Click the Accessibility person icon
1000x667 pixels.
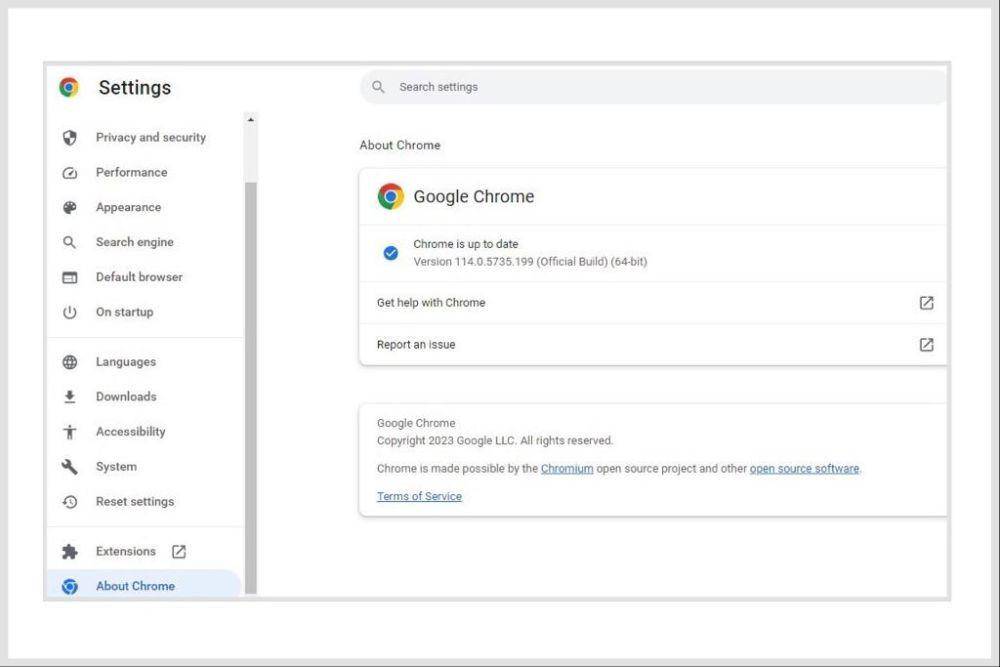pyautogui.click(x=70, y=432)
